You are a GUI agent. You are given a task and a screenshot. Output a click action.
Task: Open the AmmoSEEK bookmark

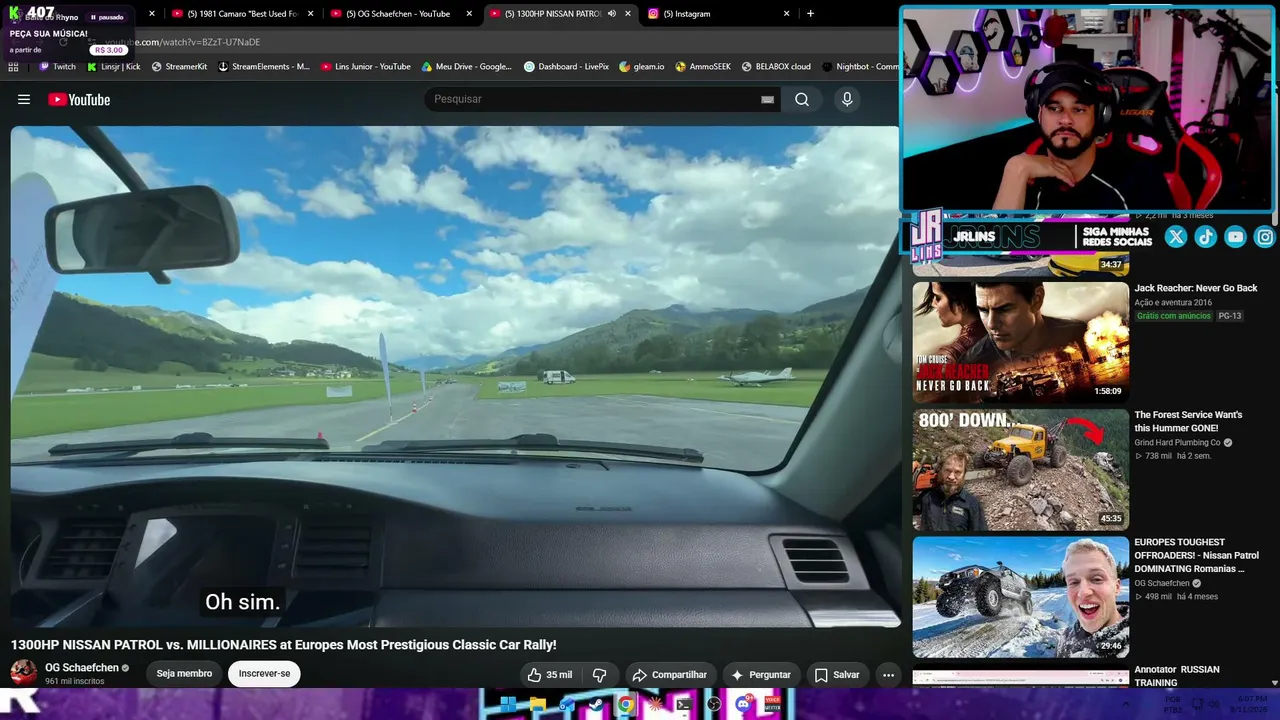coord(703,67)
